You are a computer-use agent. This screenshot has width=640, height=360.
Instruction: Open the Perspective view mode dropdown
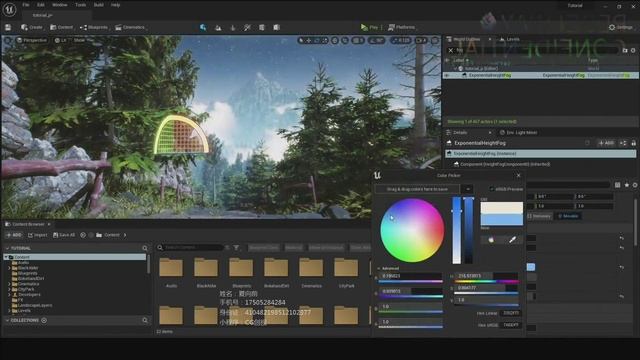point(32,40)
